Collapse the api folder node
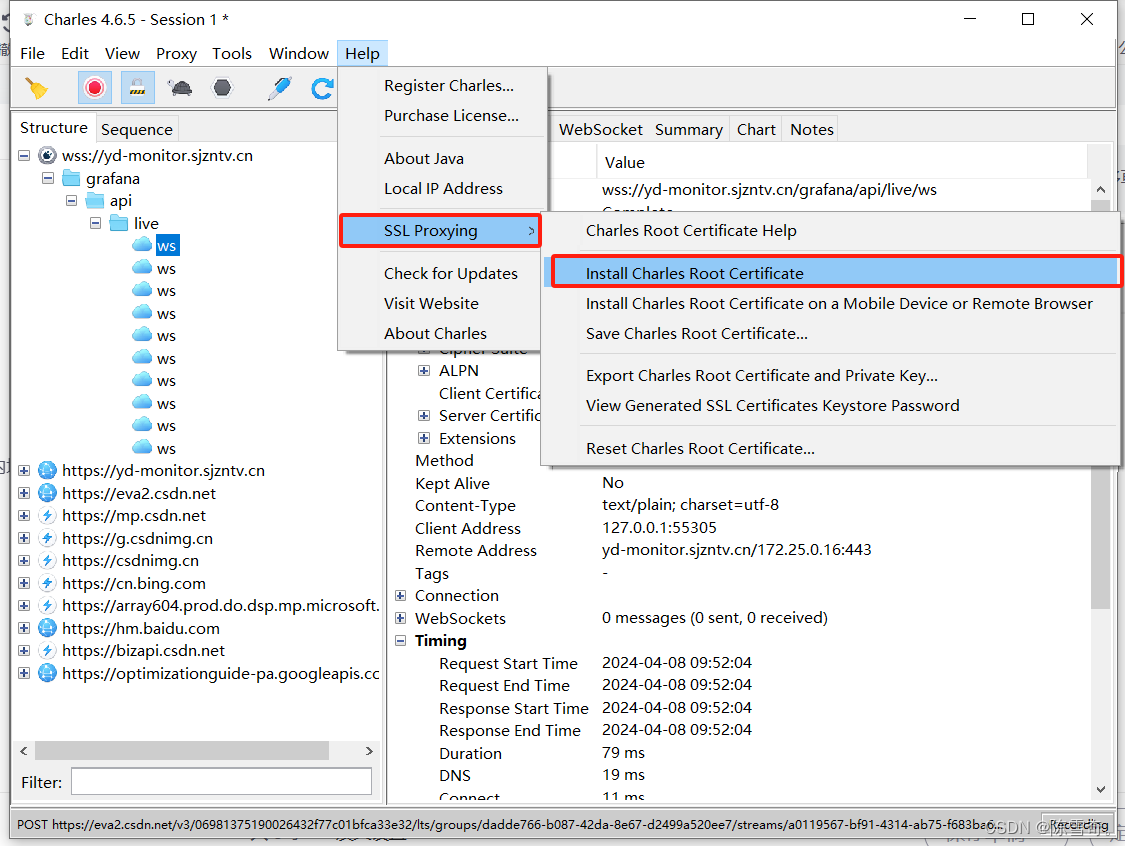 (x=71, y=201)
